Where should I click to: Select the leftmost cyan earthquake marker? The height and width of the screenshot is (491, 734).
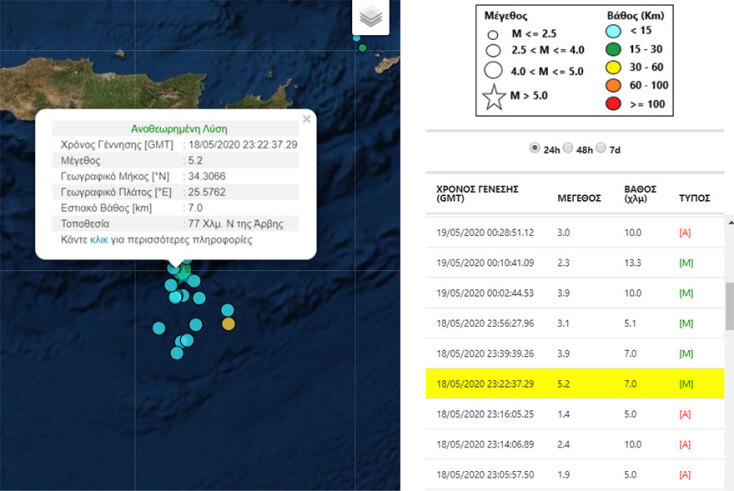(159, 328)
